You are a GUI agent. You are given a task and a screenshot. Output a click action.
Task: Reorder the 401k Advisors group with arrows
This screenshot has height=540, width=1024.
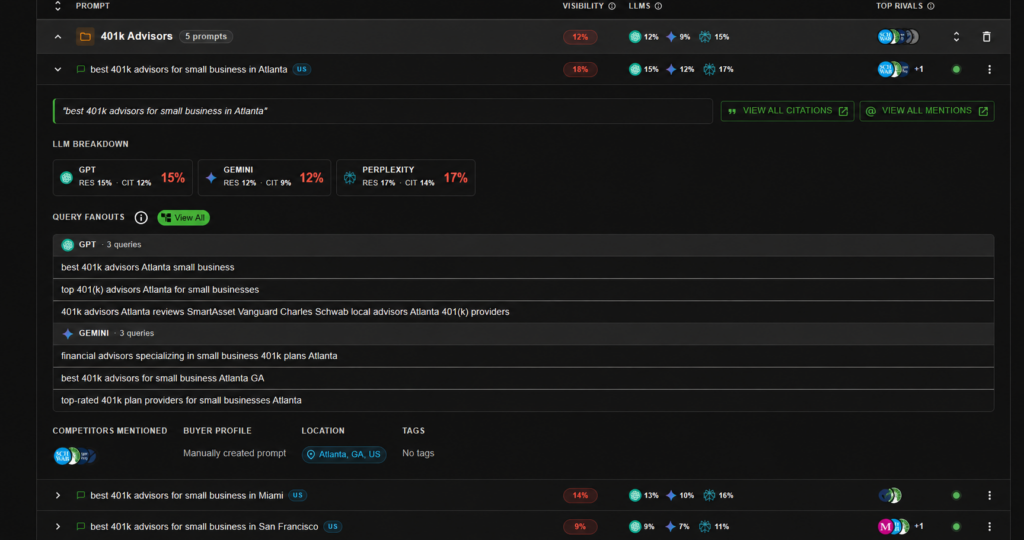tap(956, 37)
